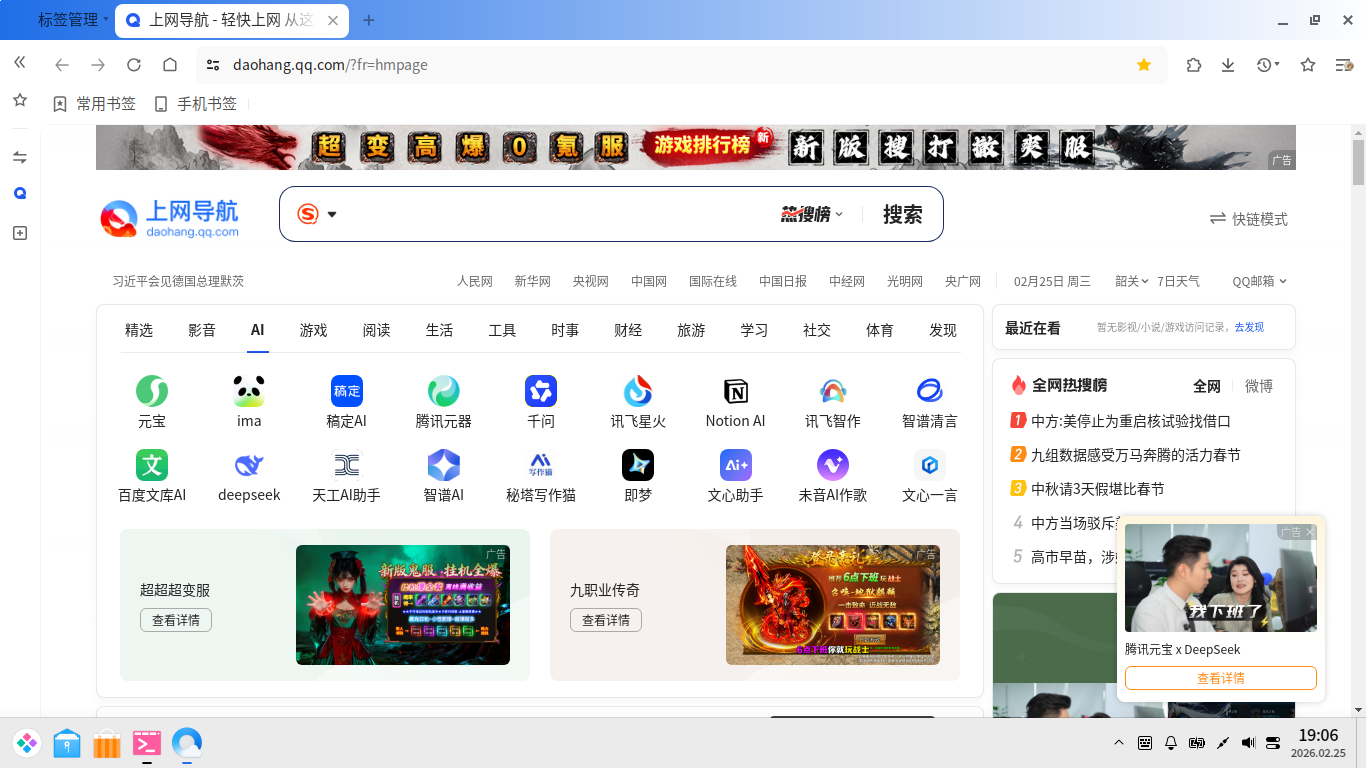Open the 新华网 link
The width and height of the screenshot is (1366, 768).
pyautogui.click(x=533, y=281)
